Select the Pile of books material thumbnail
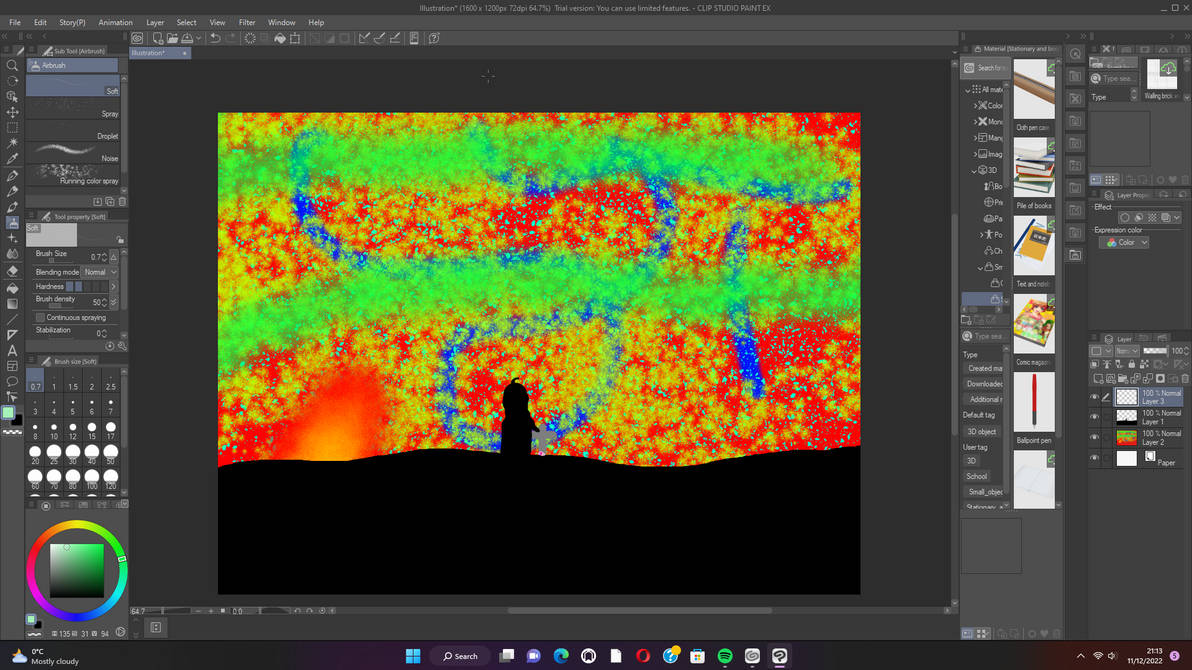The height and width of the screenshot is (670, 1192). pyautogui.click(x=1034, y=167)
